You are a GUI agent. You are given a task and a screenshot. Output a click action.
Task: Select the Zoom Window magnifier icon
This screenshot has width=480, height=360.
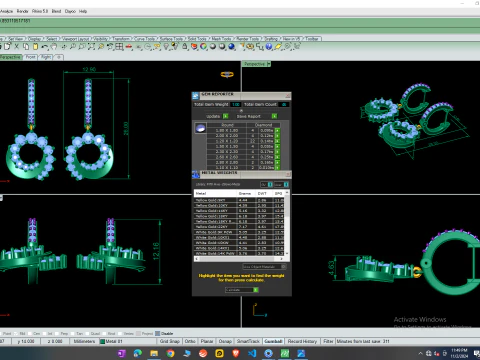tap(82, 47)
